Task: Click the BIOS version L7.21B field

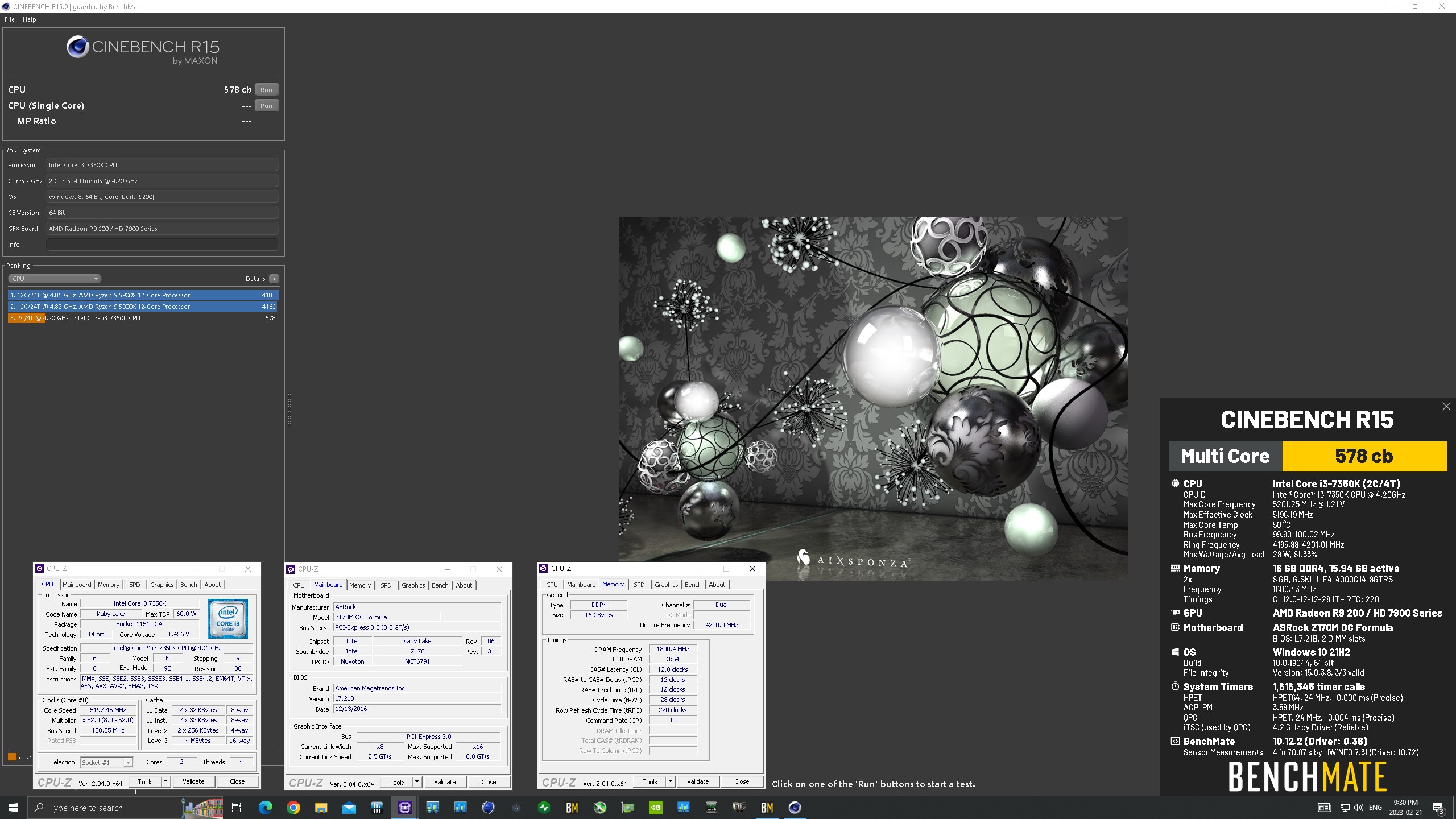Action: coord(417,698)
